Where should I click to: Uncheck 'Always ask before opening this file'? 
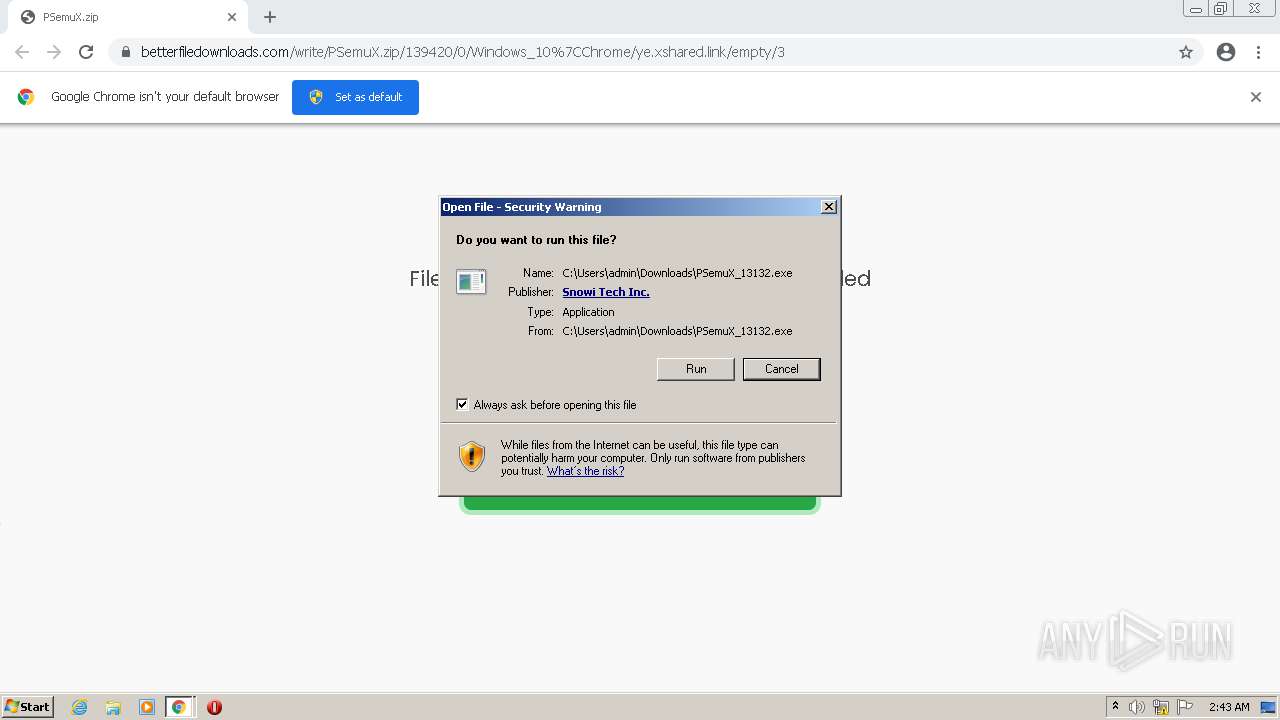click(462, 404)
